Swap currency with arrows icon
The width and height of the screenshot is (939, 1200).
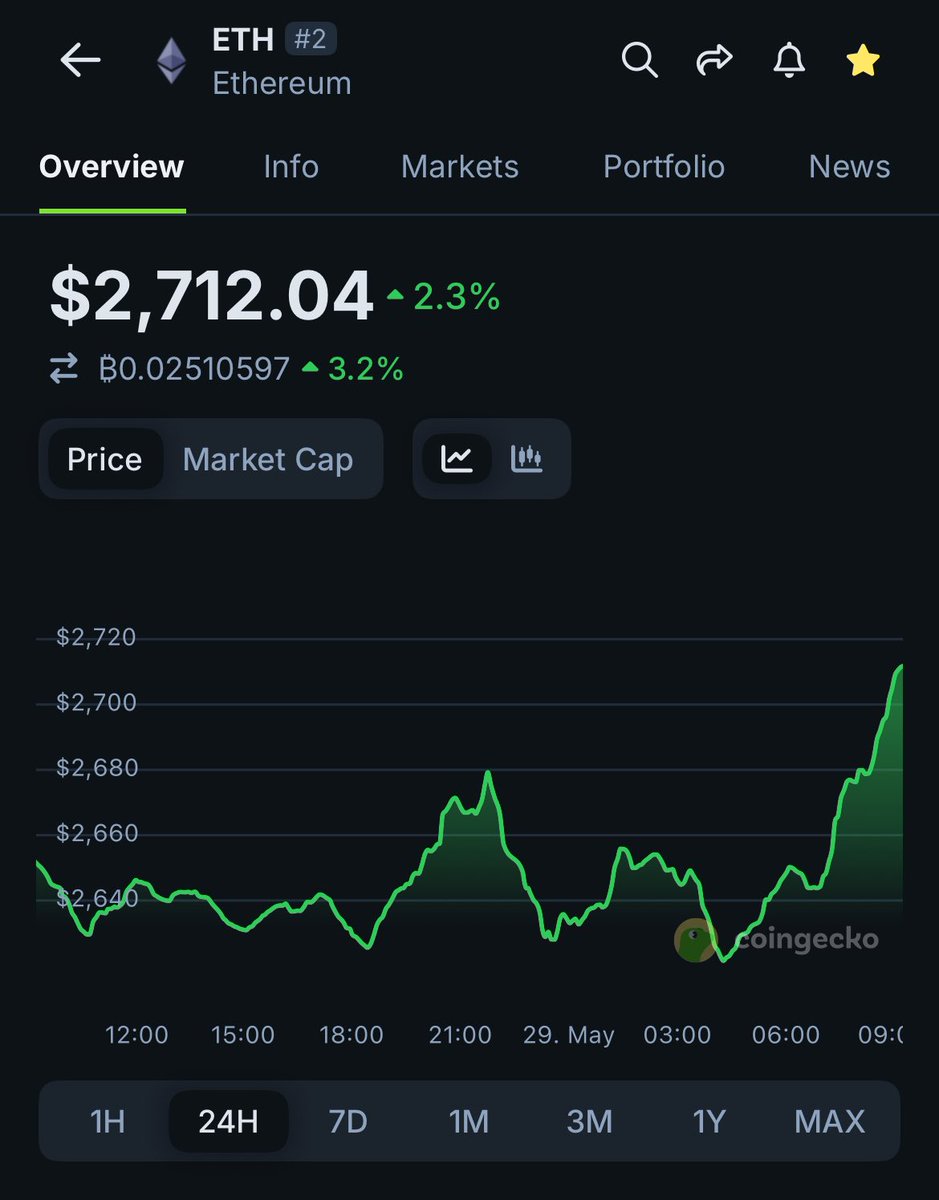pos(64,370)
